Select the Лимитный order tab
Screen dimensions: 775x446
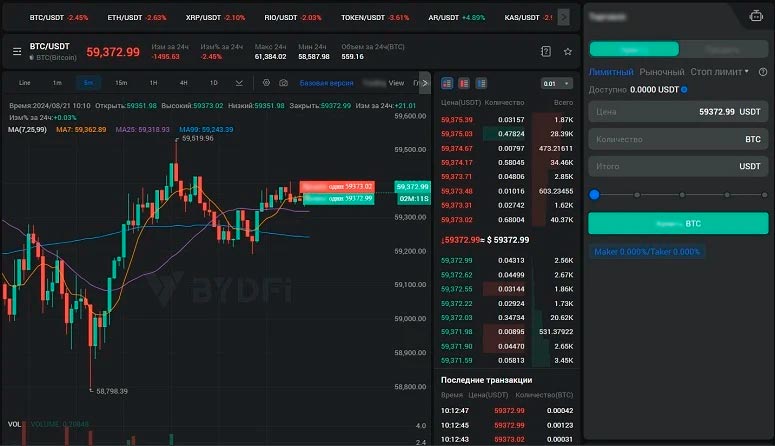point(611,72)
